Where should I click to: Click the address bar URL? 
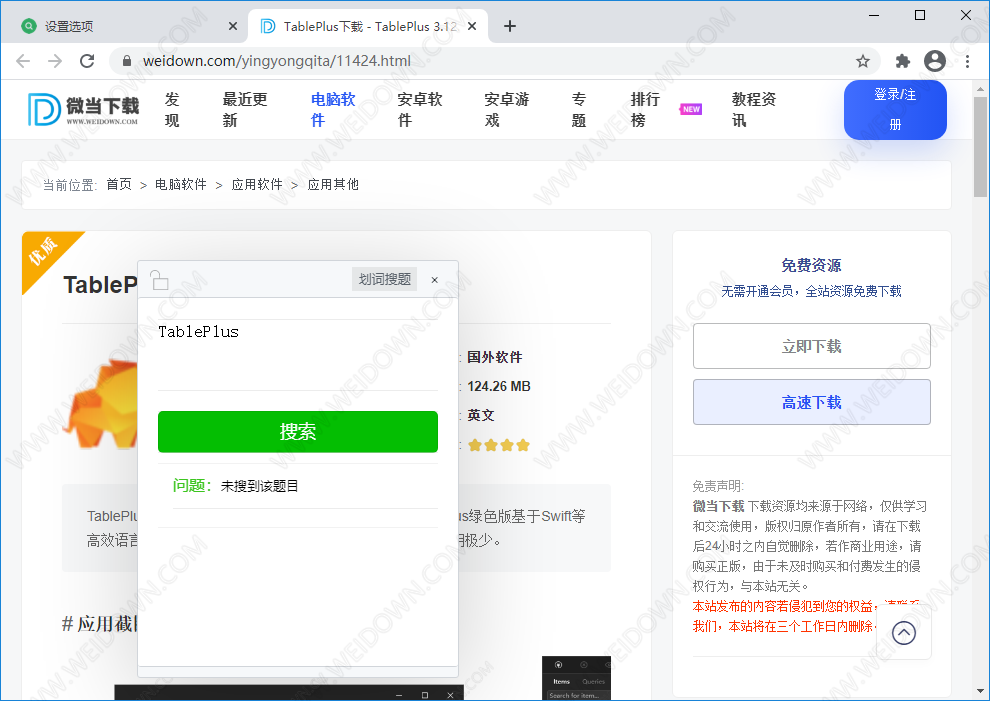pos(277,61)
